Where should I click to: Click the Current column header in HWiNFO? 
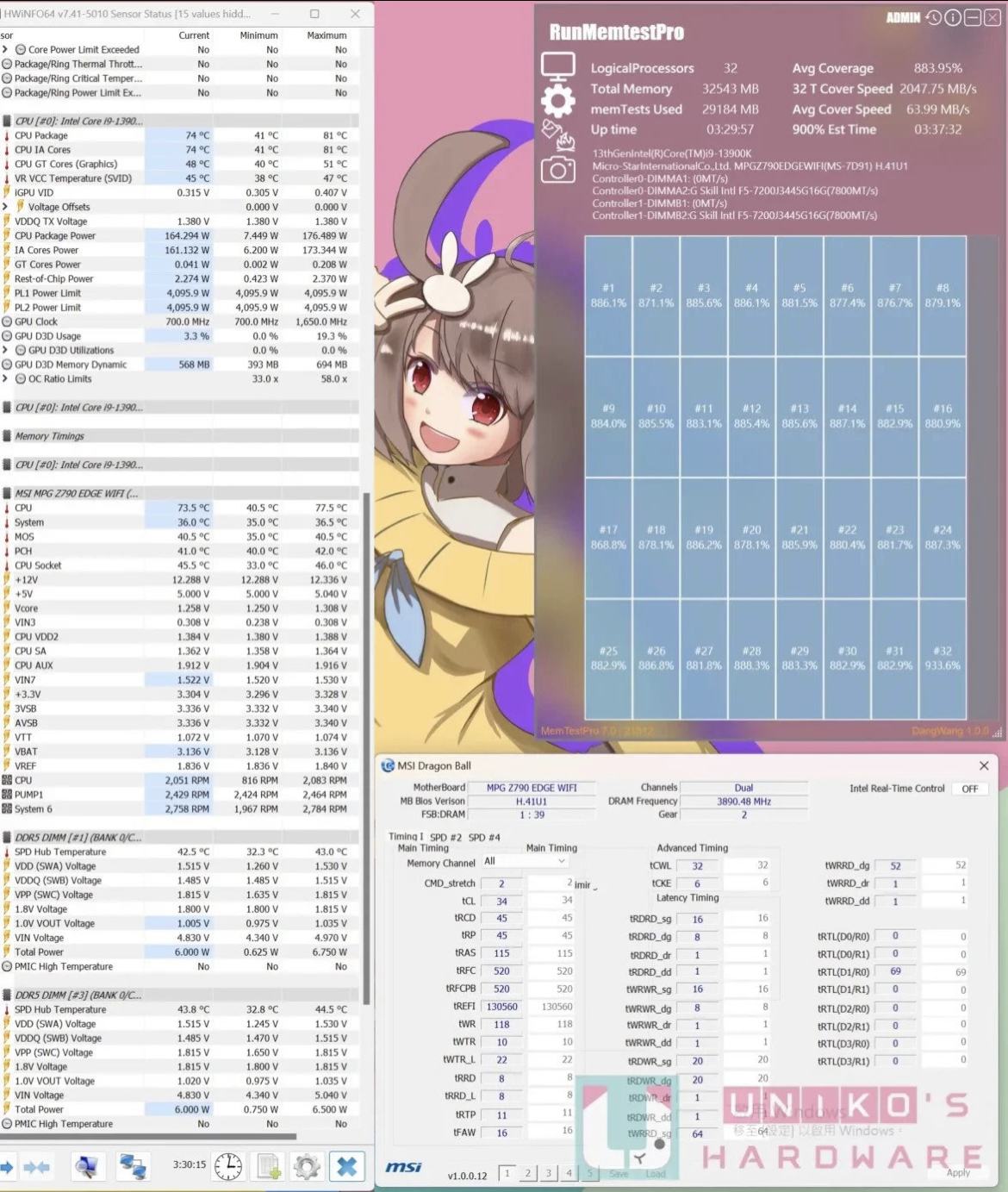(194, 35)
